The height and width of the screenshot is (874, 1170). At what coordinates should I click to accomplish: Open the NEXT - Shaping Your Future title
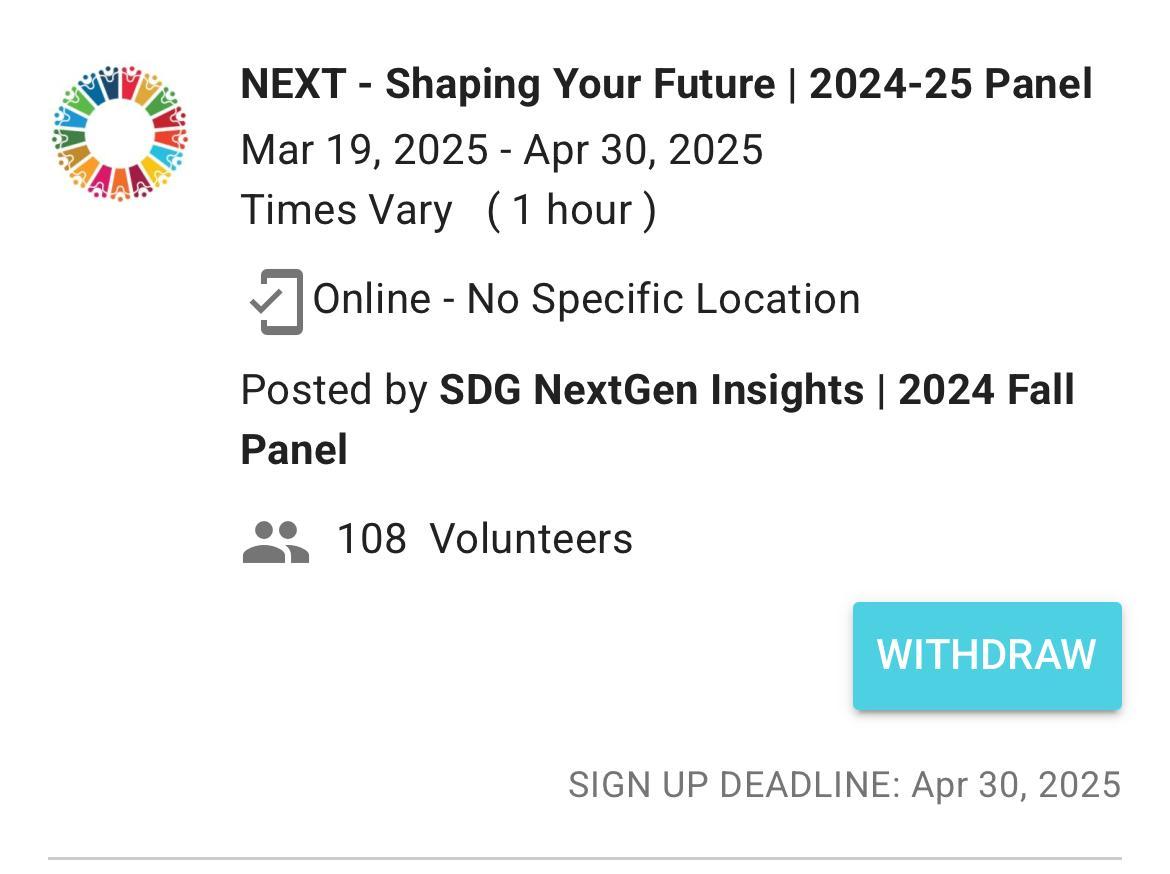point(507,85)
